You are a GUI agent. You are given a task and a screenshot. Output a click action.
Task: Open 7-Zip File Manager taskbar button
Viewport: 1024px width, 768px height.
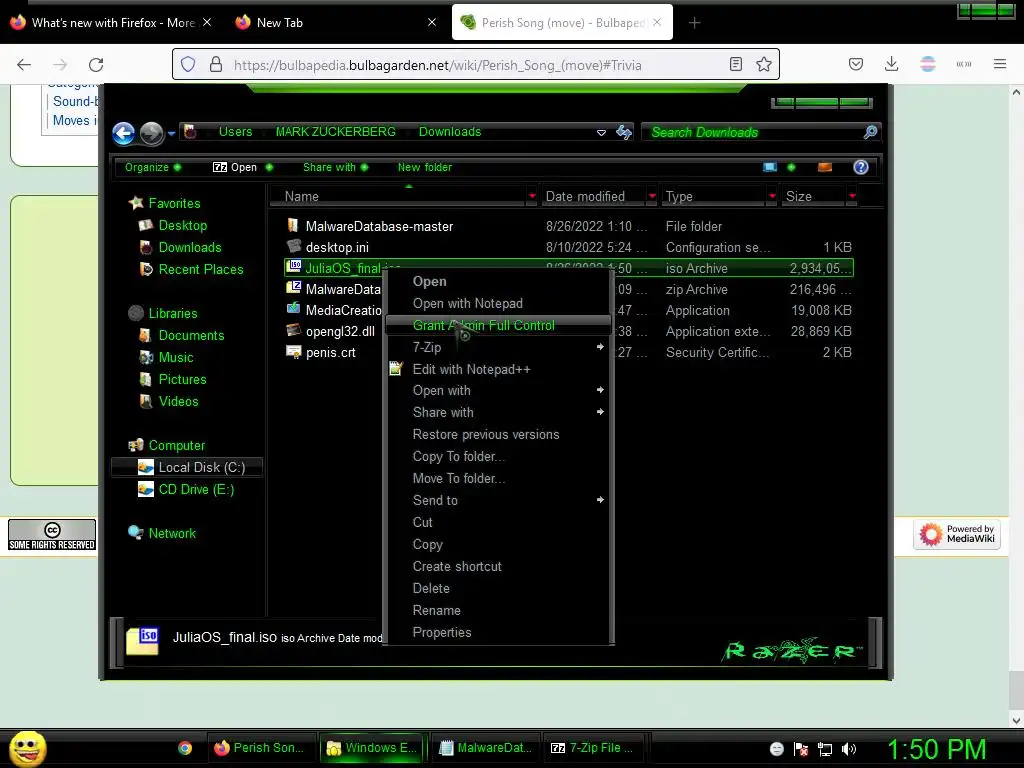pyautogui.click(x=594, y=748)
